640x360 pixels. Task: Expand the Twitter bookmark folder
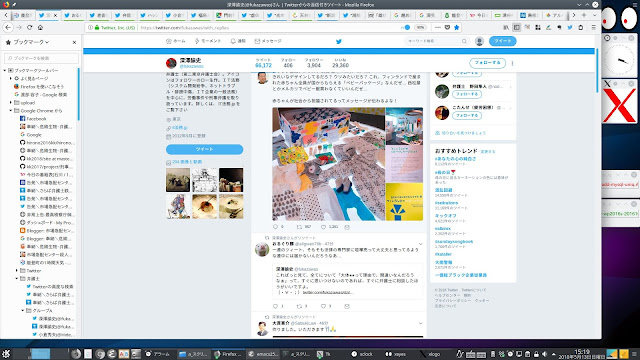pyautogui.click(x=17, y=271)
